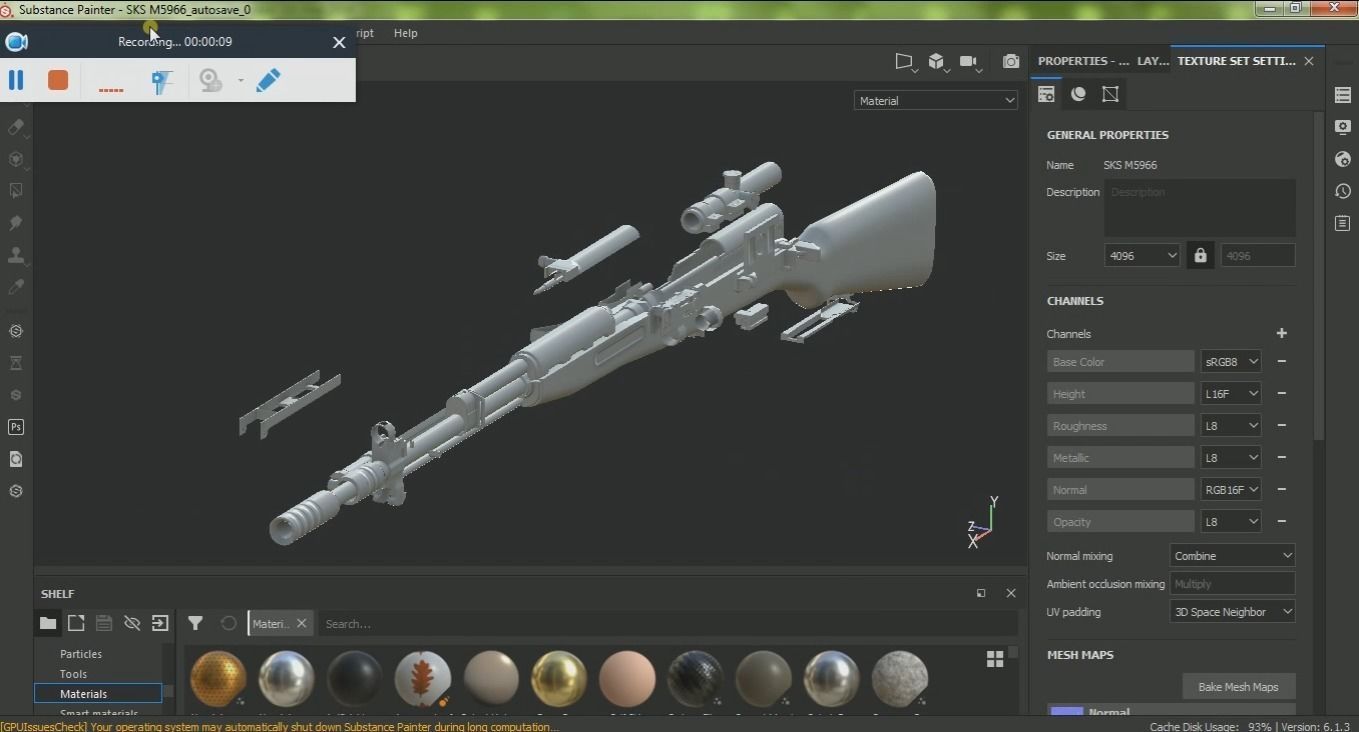Open Normal RGB16F format dropdown
The height and width of the screenshot is (732, 1359).
(x=1230, y=489)
